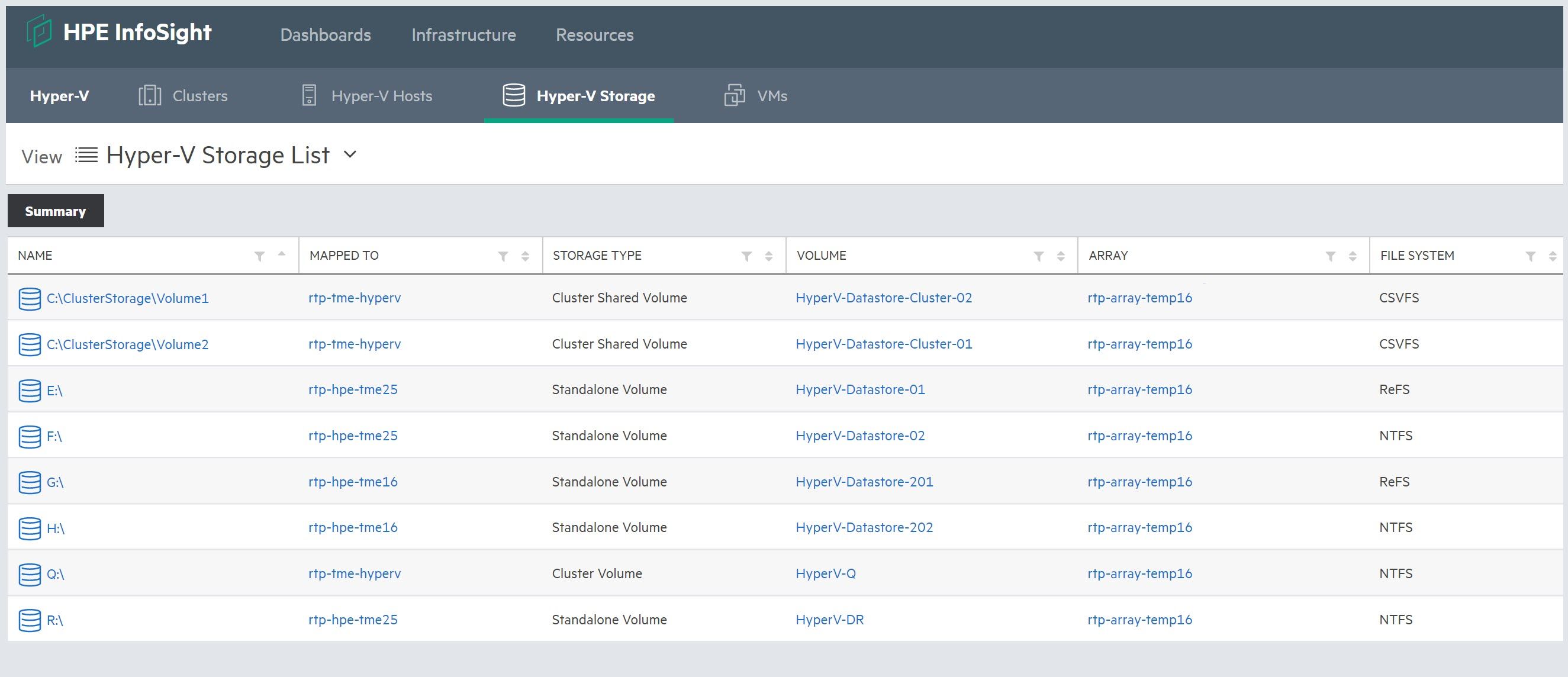
Task: Click the storage icon in the E:\ row
Action: [30, 390]
